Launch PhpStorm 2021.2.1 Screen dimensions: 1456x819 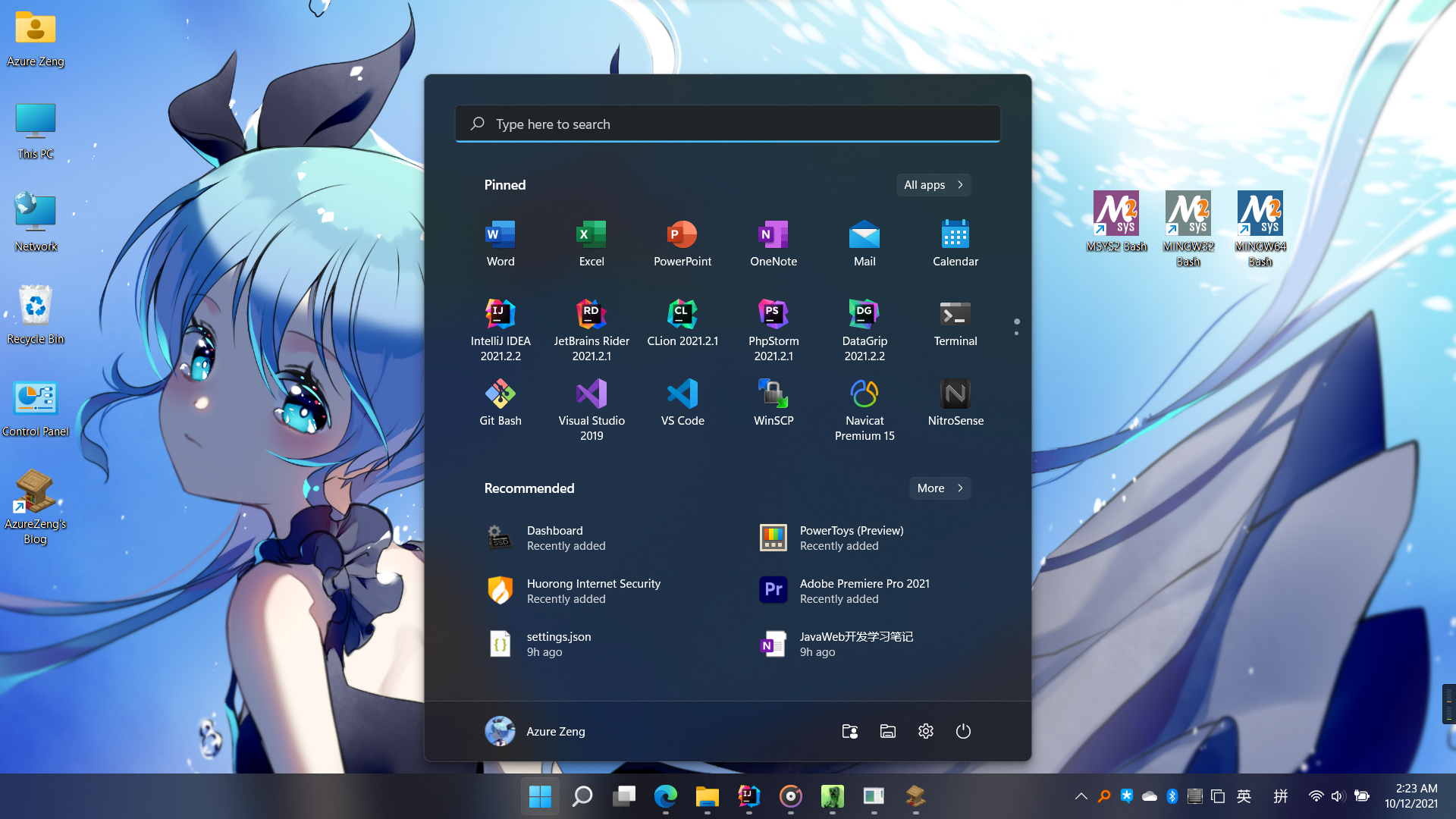coord(773,322)
